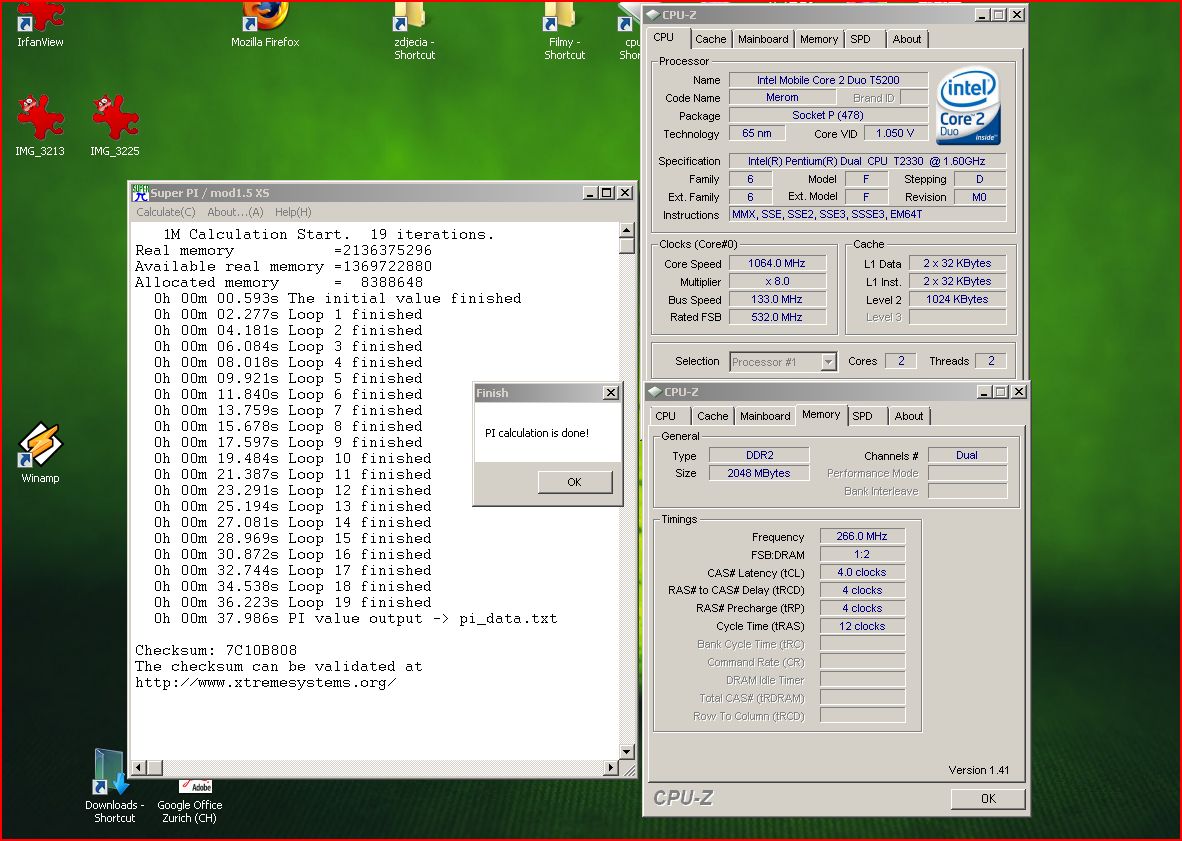
Task: Click the Rated FSB value 532.0 MHz
Action: pyautogui.click(x=776, y=317)
